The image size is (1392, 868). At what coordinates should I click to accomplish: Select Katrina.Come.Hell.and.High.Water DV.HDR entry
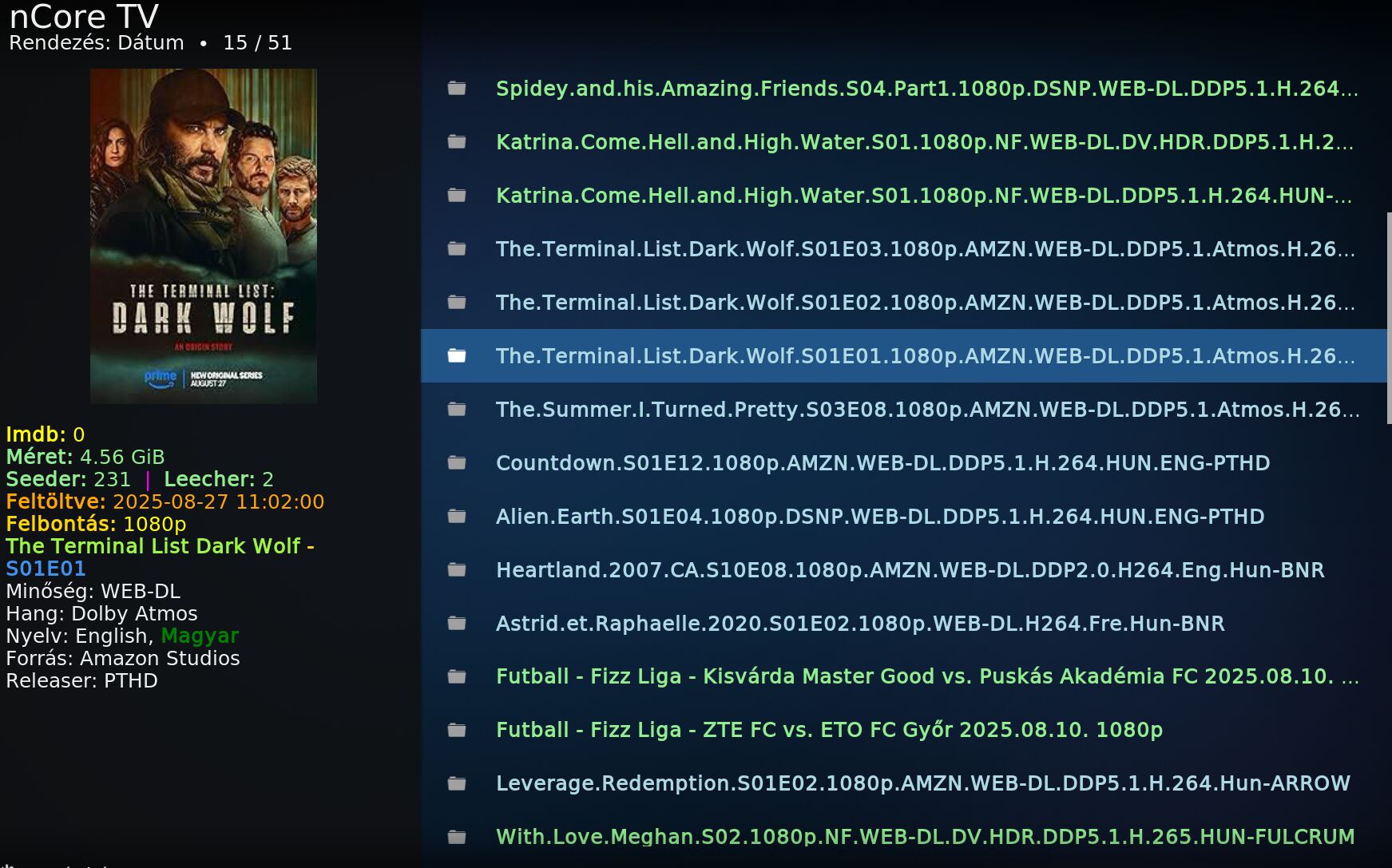coord(903,141)
